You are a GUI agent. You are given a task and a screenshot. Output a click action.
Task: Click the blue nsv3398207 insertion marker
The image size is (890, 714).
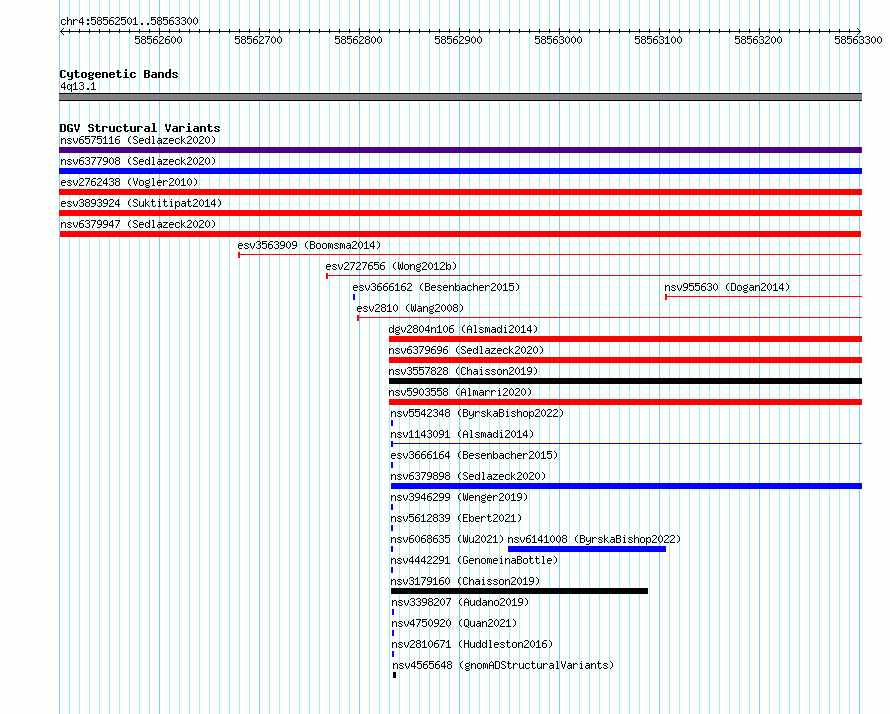(x=393, y=612)
